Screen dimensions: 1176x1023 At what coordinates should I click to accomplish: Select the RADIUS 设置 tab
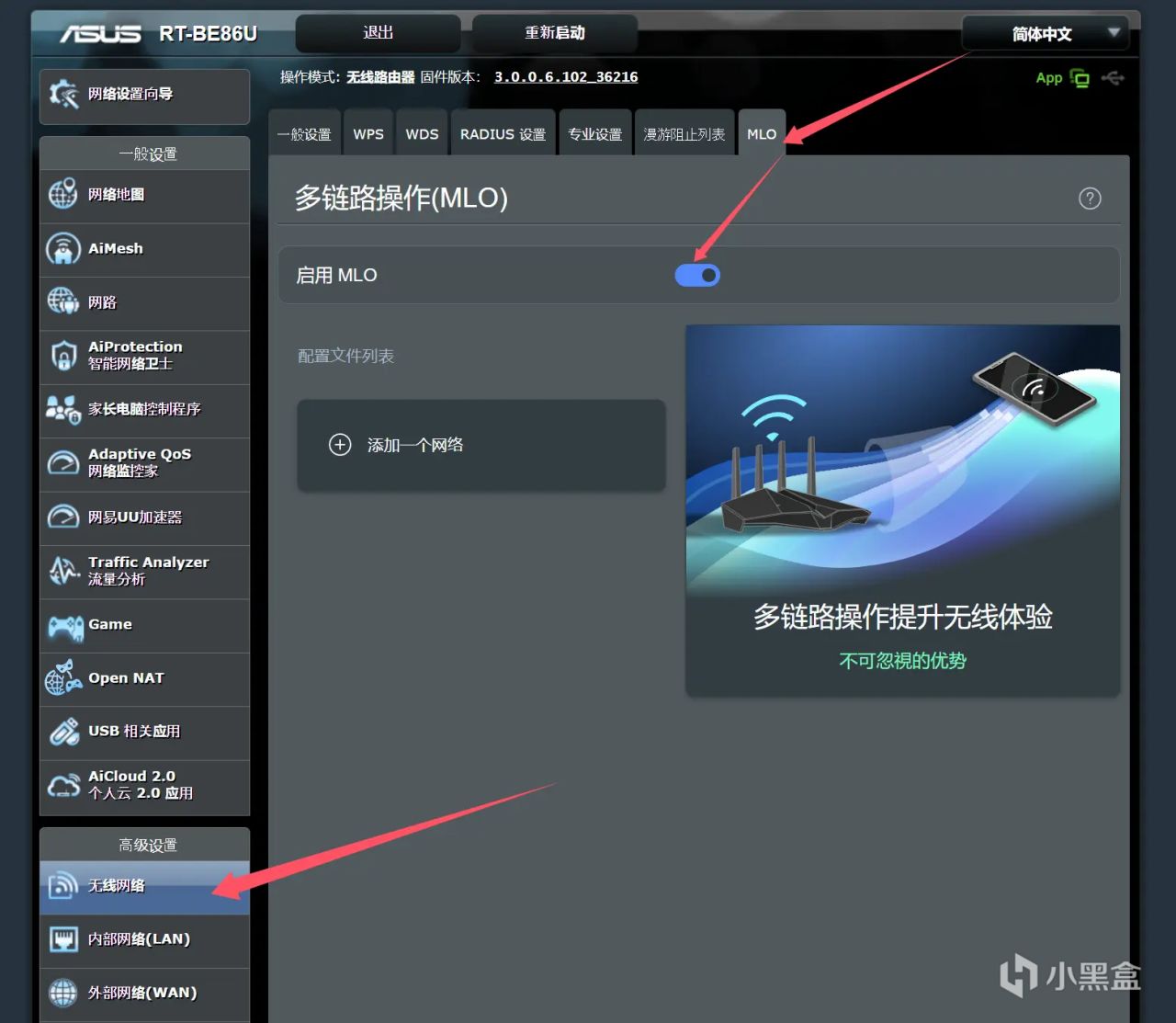tap(503, 134)
